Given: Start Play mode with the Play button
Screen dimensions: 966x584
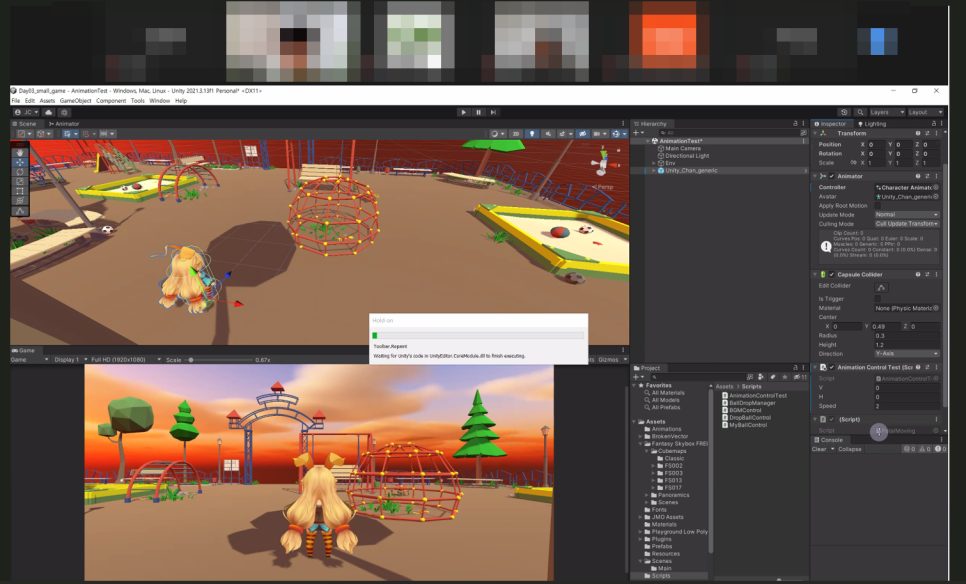Looking at the screenshot, I should pos(463,112).
